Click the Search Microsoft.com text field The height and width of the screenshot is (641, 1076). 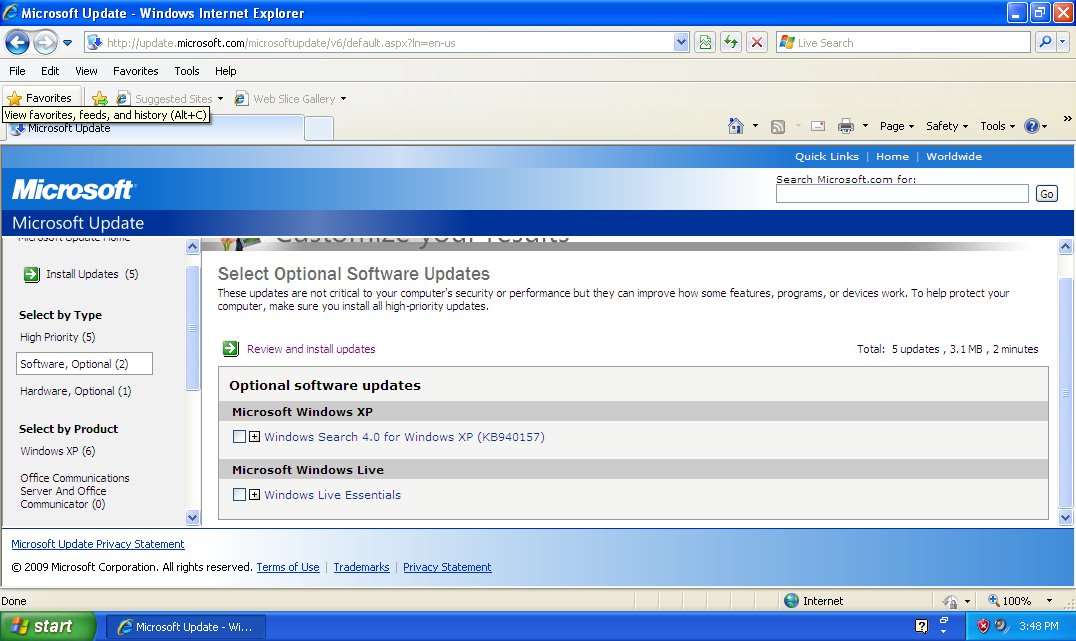902,194
